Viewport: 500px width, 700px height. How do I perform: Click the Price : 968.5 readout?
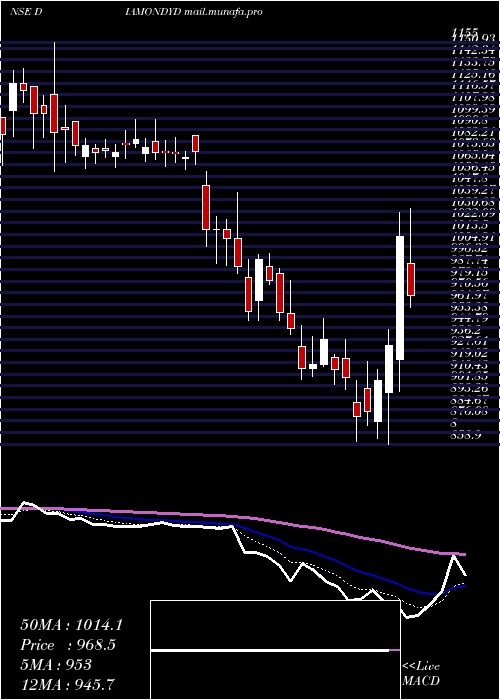point(68,645)
